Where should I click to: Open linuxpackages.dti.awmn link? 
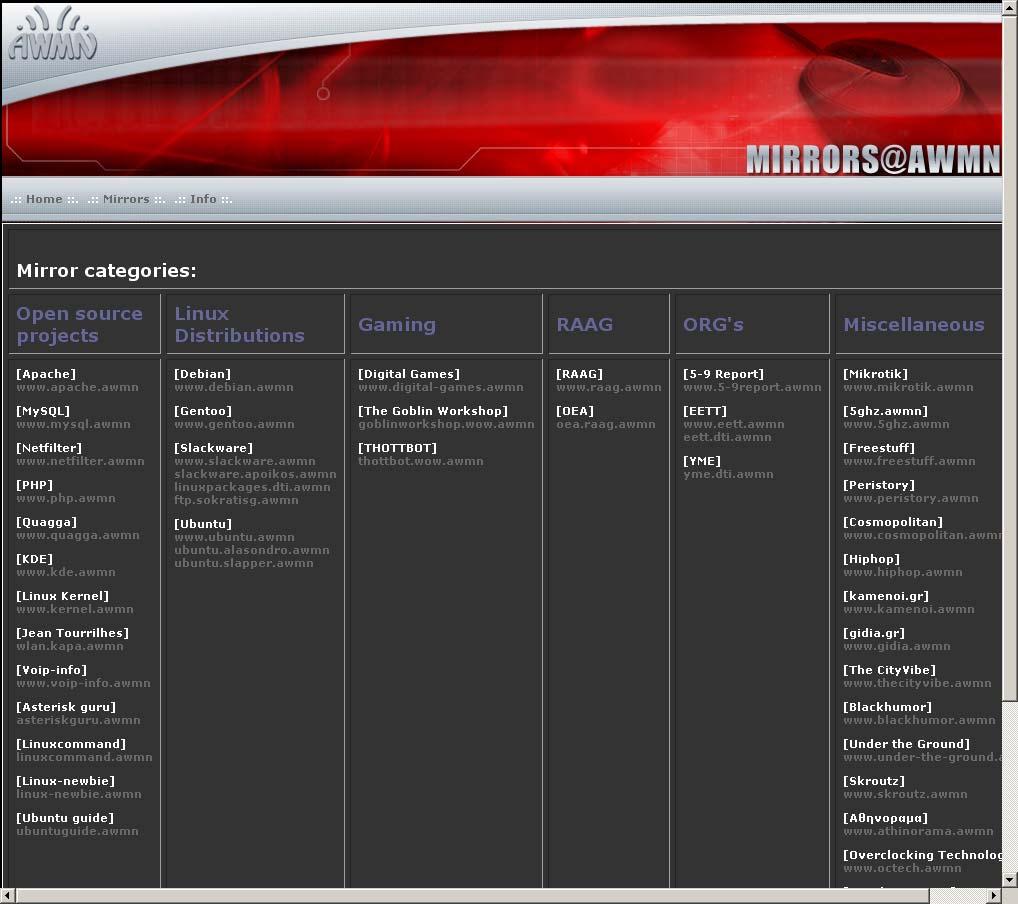click(252, 487)
